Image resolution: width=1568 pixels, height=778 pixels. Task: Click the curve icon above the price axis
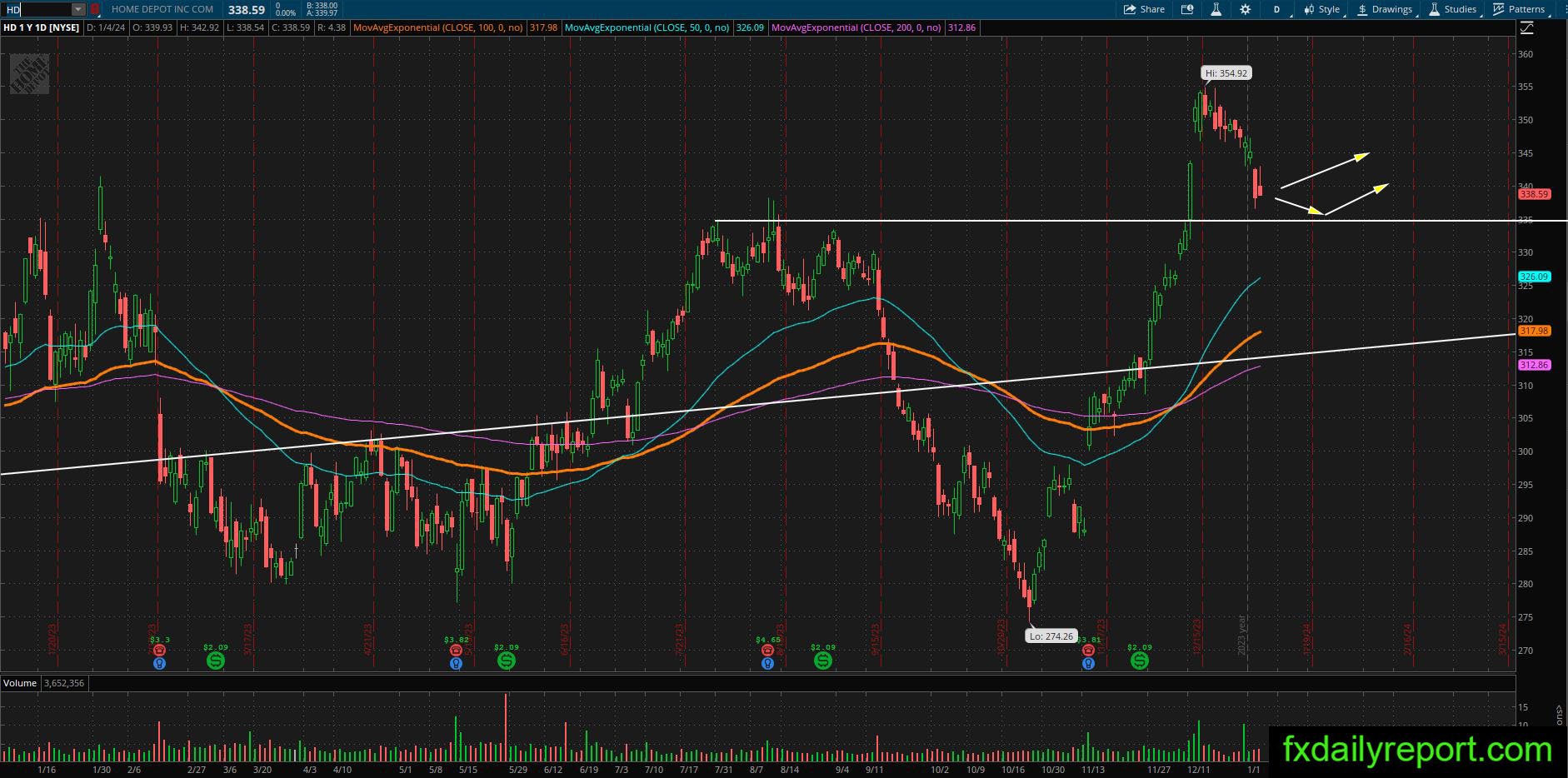pos(1527,28)
